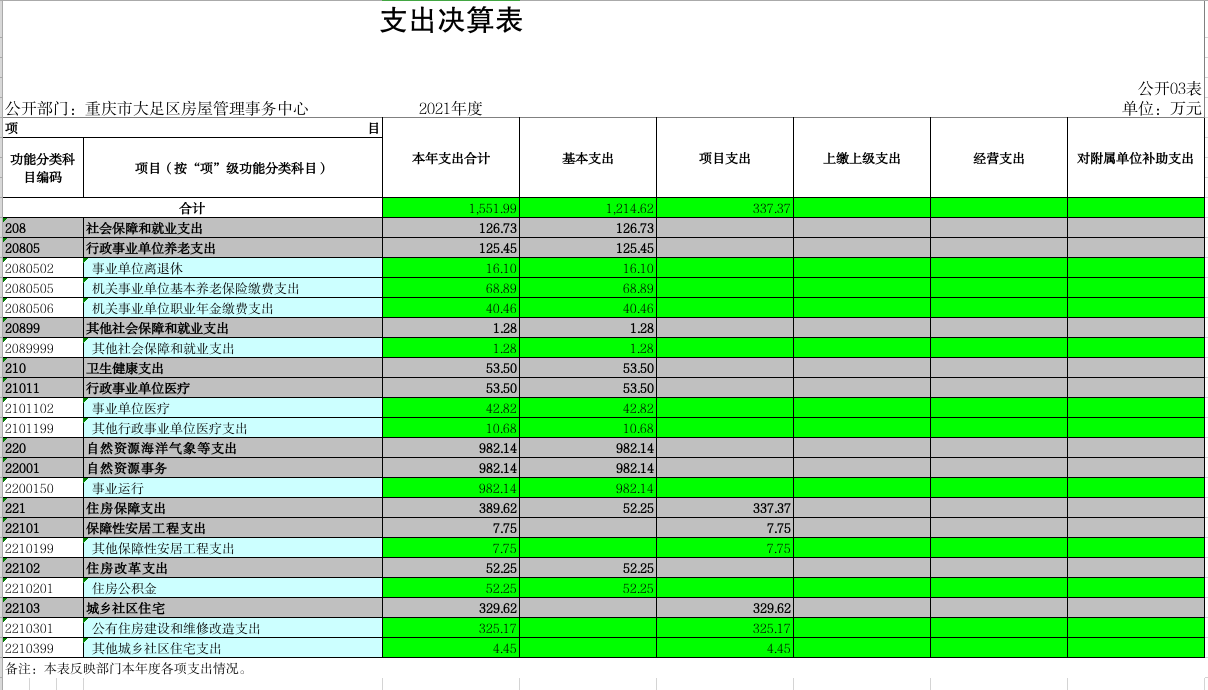1208x690 pixels.
Task: Click the '卫生健康支出' cell
Action: click(x=233, y=368)
